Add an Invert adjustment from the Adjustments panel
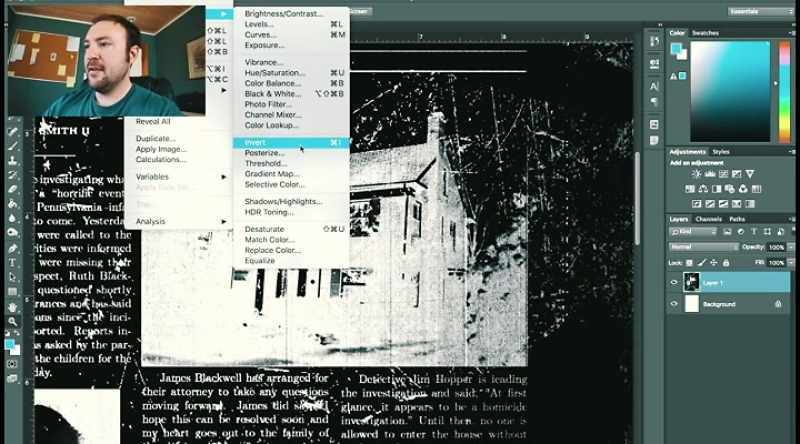Screen dimensions: 800x444 pos(696,204)
